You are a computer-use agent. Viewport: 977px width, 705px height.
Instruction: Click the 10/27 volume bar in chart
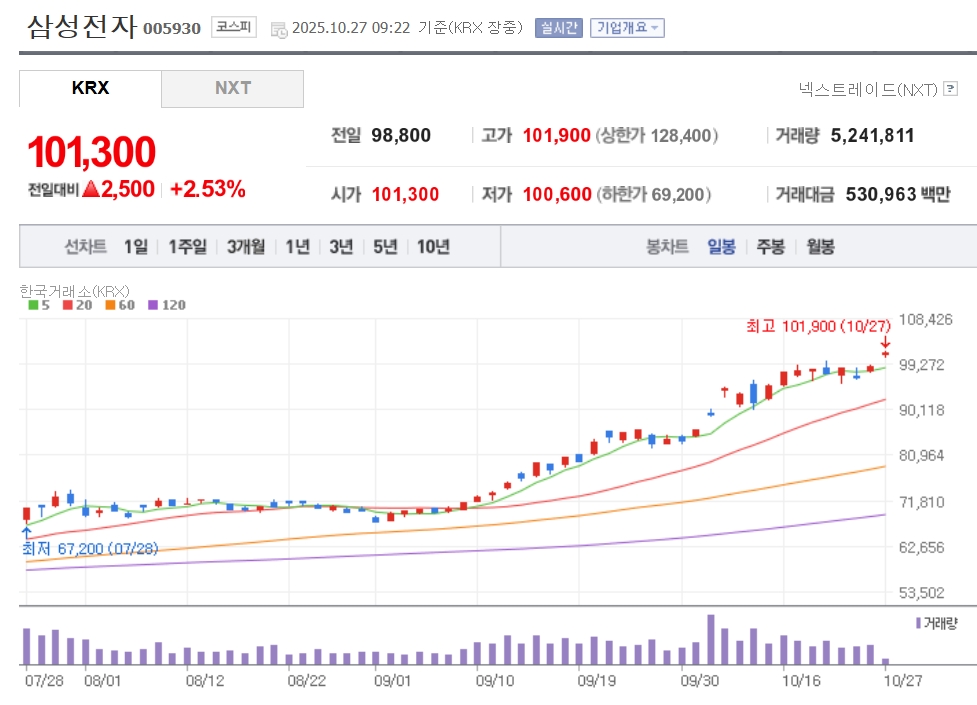click(x=885, y=661)
